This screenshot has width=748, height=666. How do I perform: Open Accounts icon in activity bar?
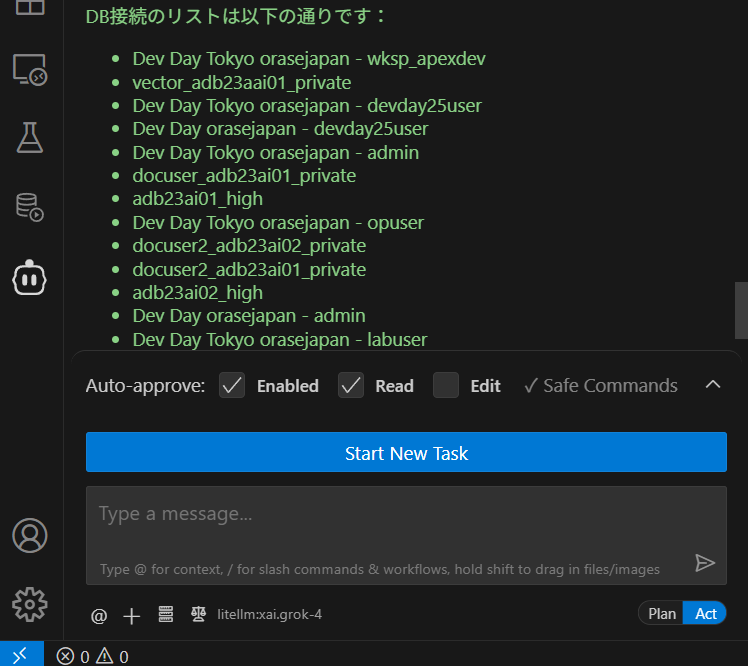30,535
